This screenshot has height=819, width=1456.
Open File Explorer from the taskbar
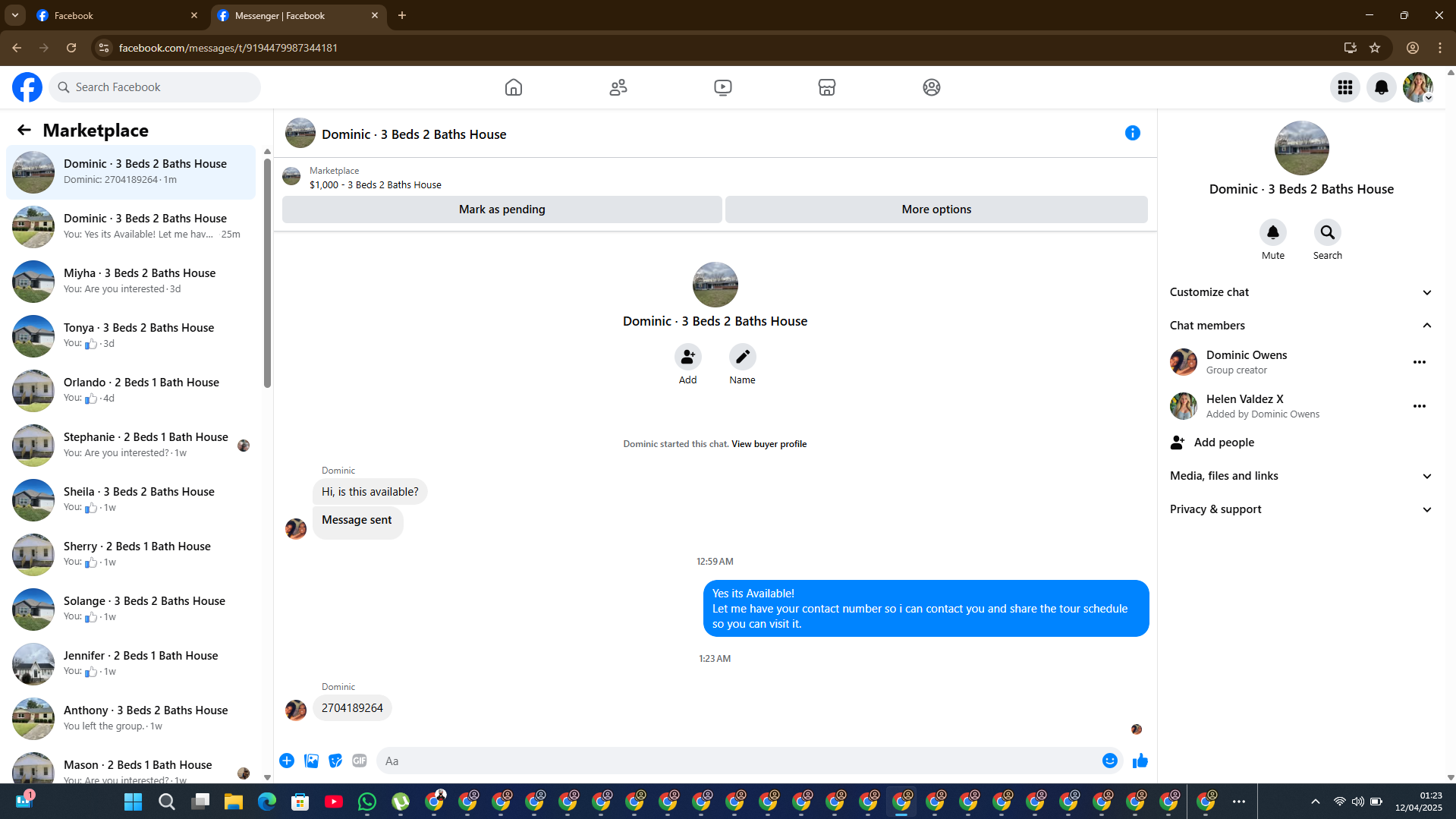click(234, 802)
